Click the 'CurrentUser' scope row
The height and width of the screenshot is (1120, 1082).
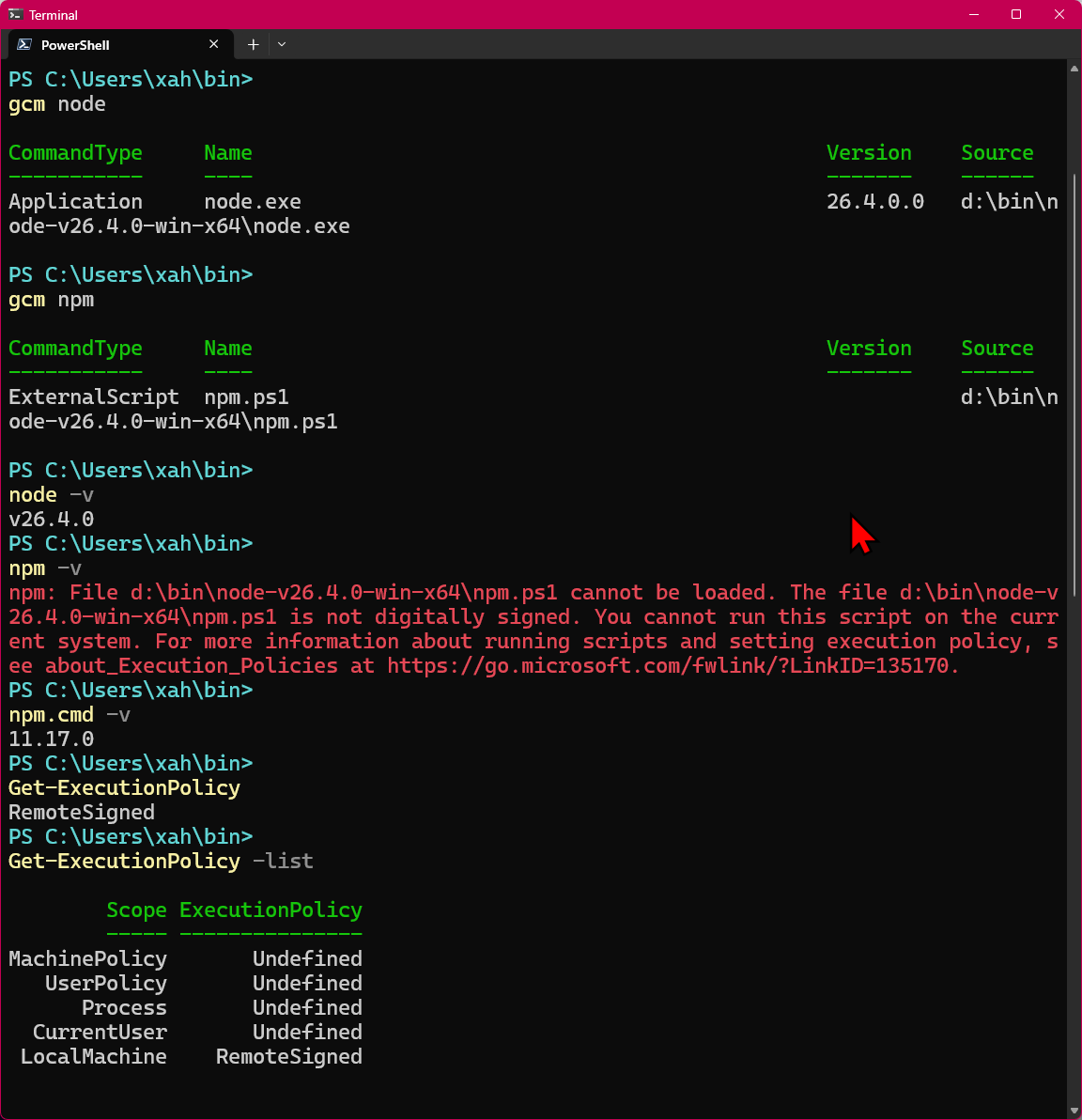coord(198,1032)
